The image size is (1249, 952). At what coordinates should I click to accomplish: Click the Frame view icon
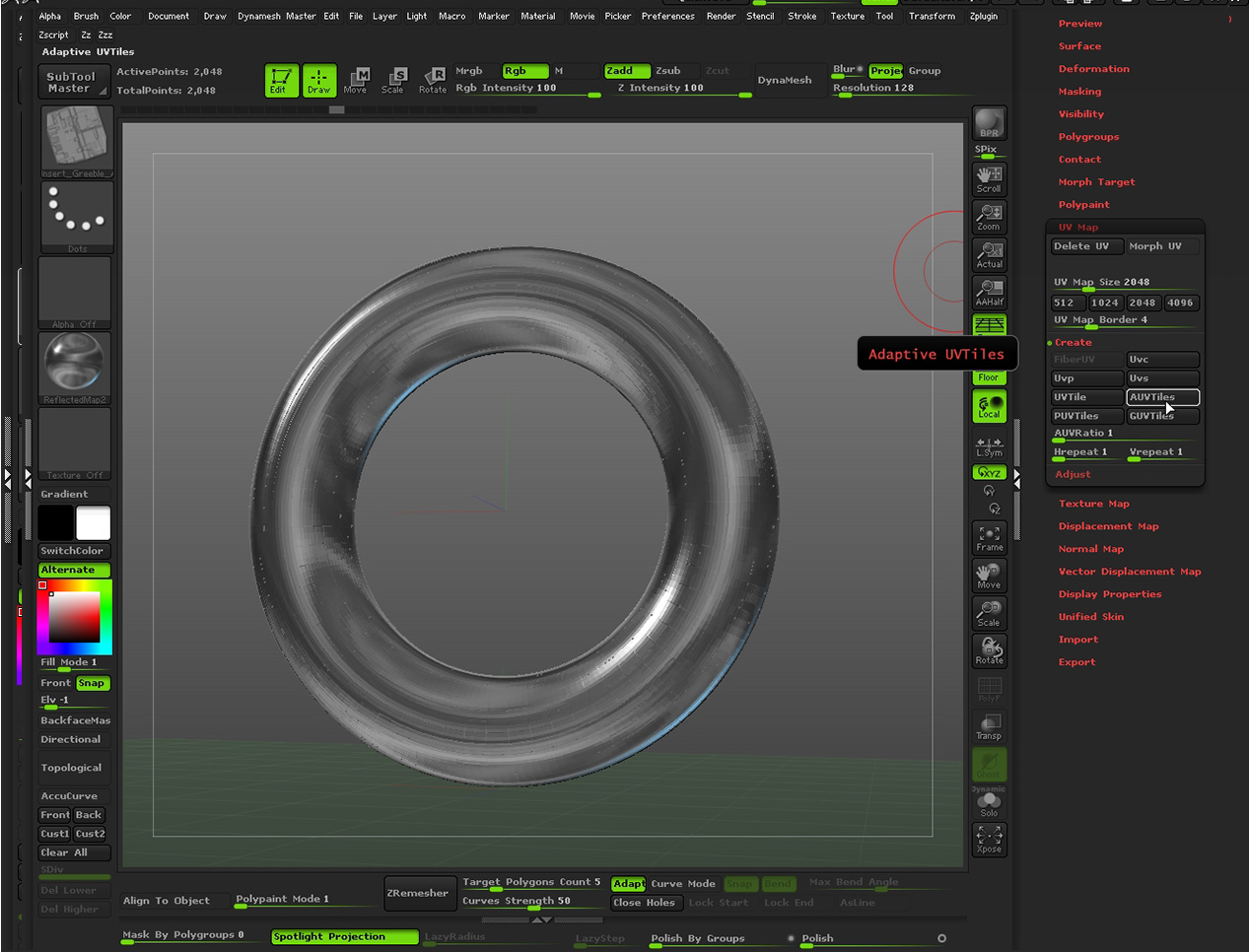(x=989, y=538)
